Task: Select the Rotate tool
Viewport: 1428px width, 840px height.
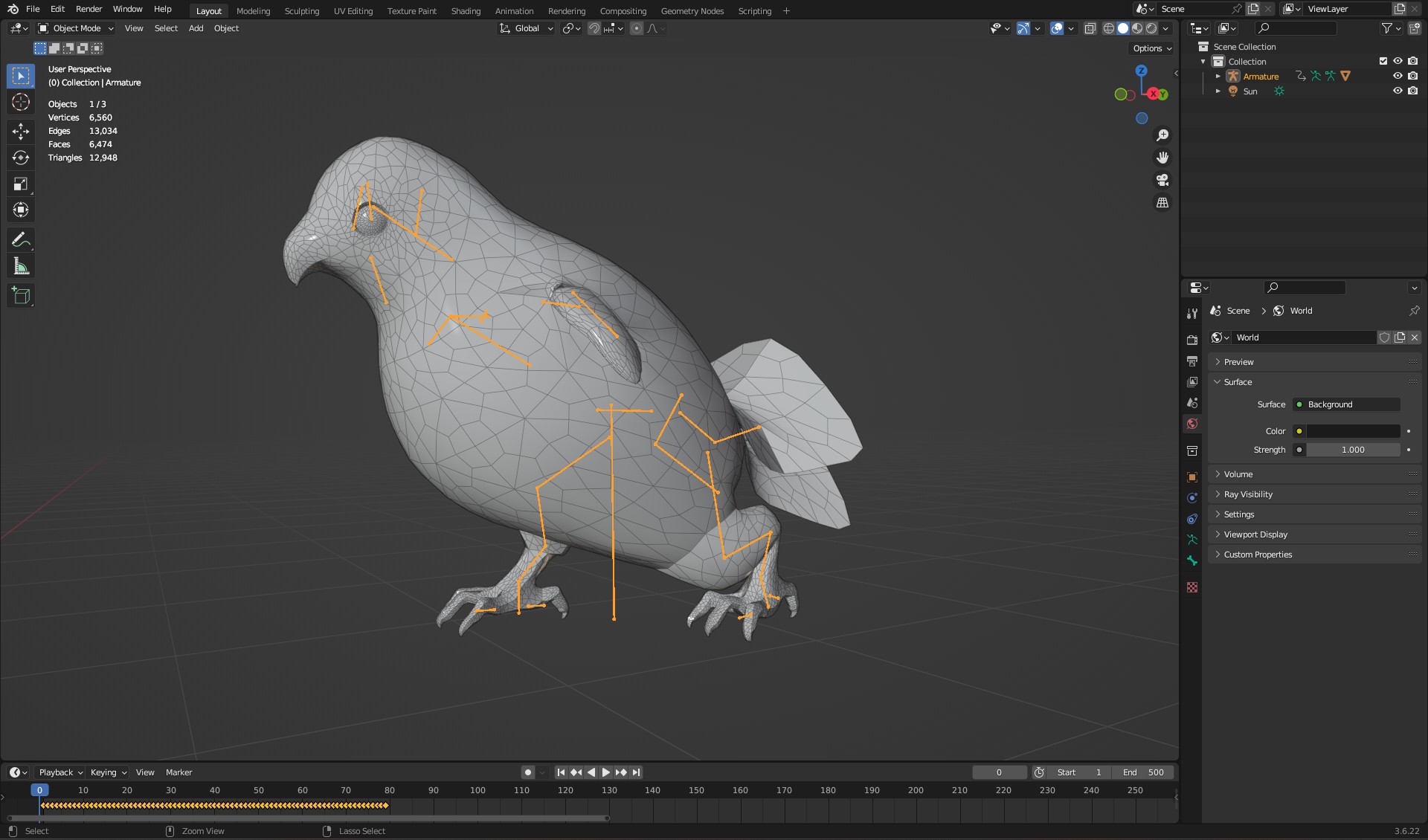Action: coord(21,158)
